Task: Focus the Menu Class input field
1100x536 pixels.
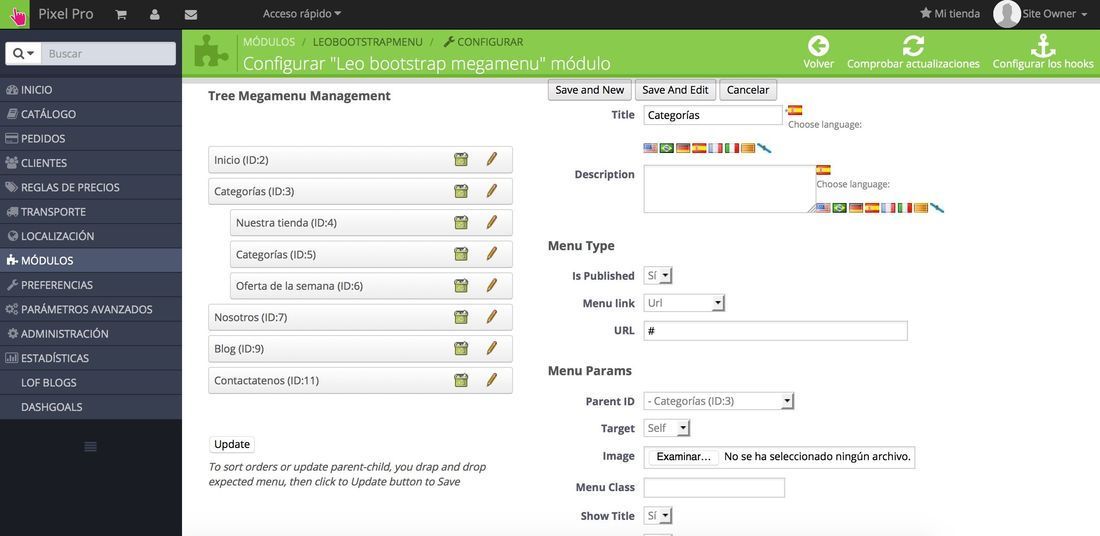Action: (714, 488)
